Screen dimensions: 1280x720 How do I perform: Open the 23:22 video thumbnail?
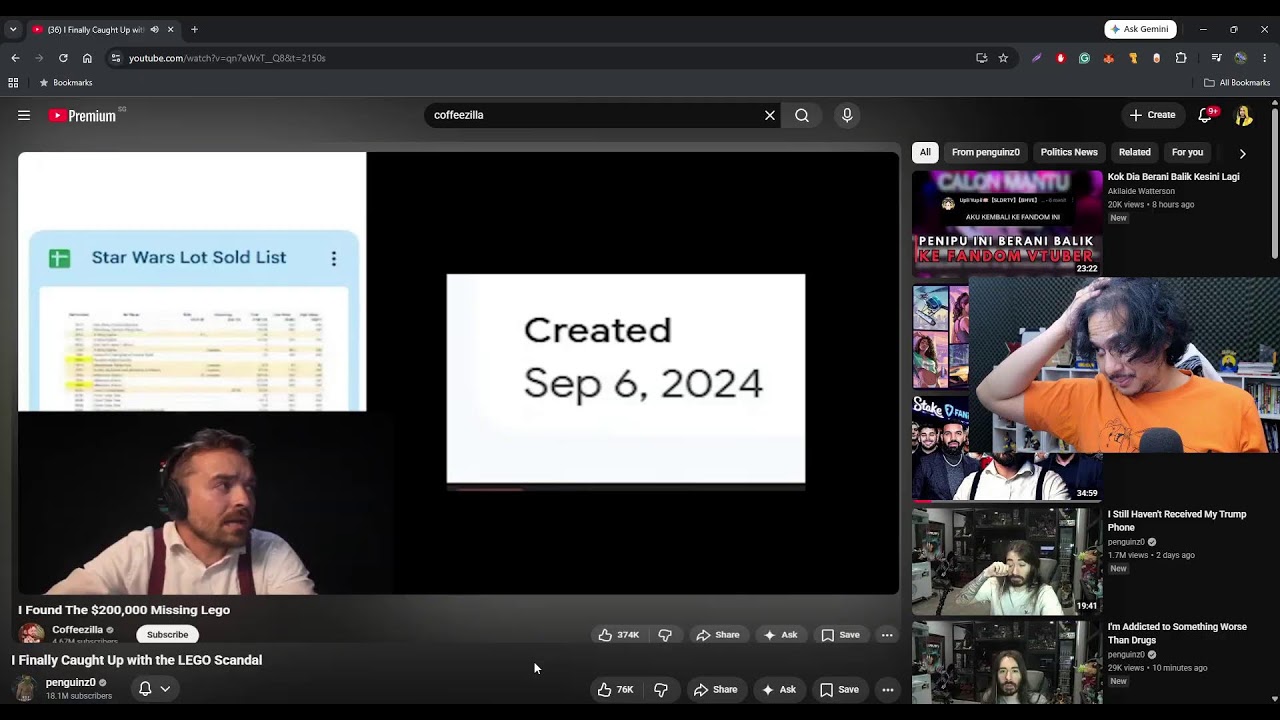click(x=1007, y=223)
